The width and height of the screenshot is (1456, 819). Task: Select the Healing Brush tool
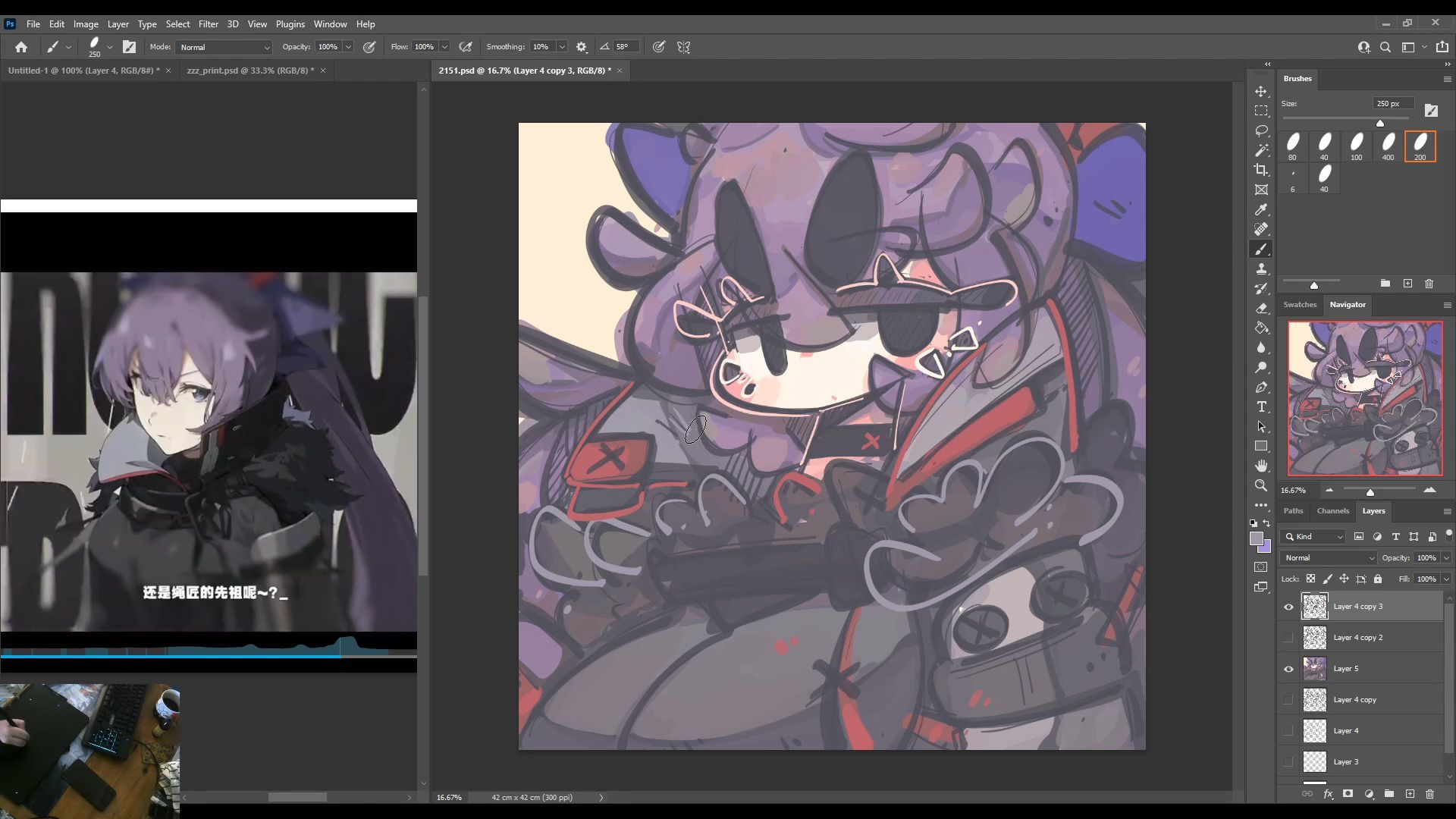1261,229
